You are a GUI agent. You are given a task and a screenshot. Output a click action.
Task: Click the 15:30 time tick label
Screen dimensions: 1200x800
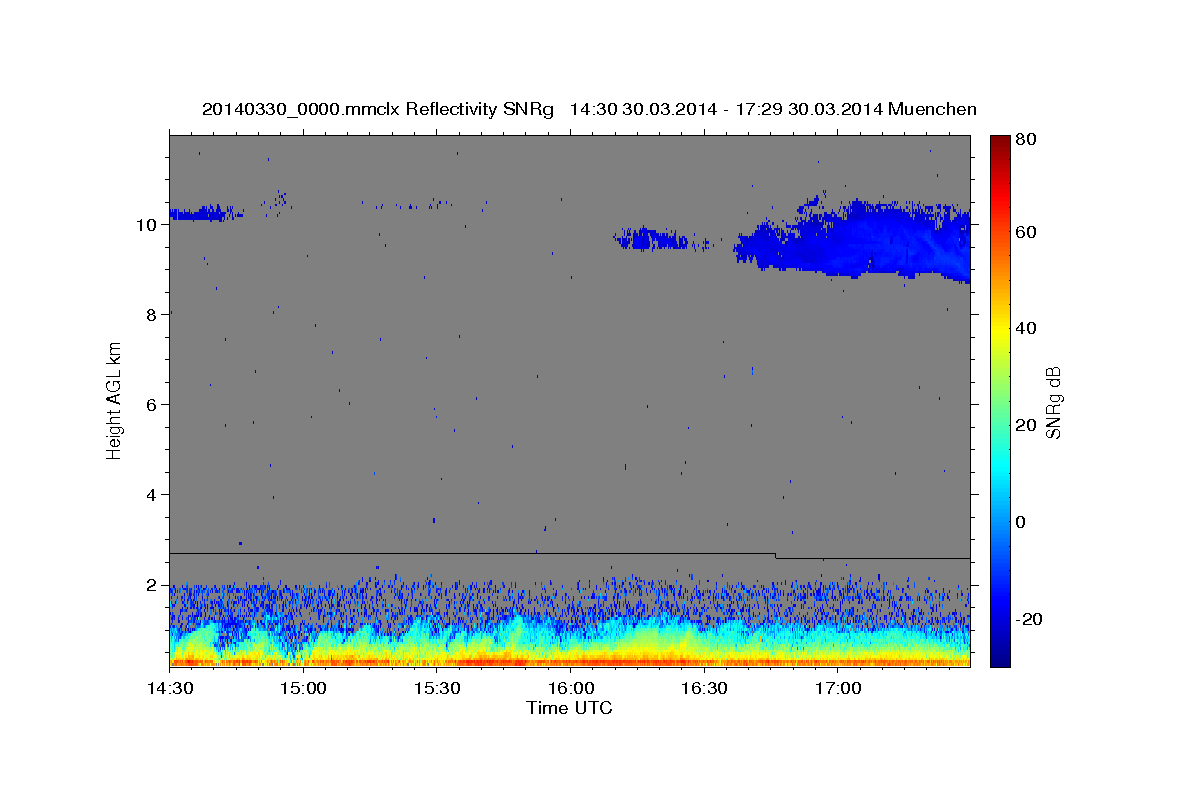pyautogui.click(x=437, y=689)
